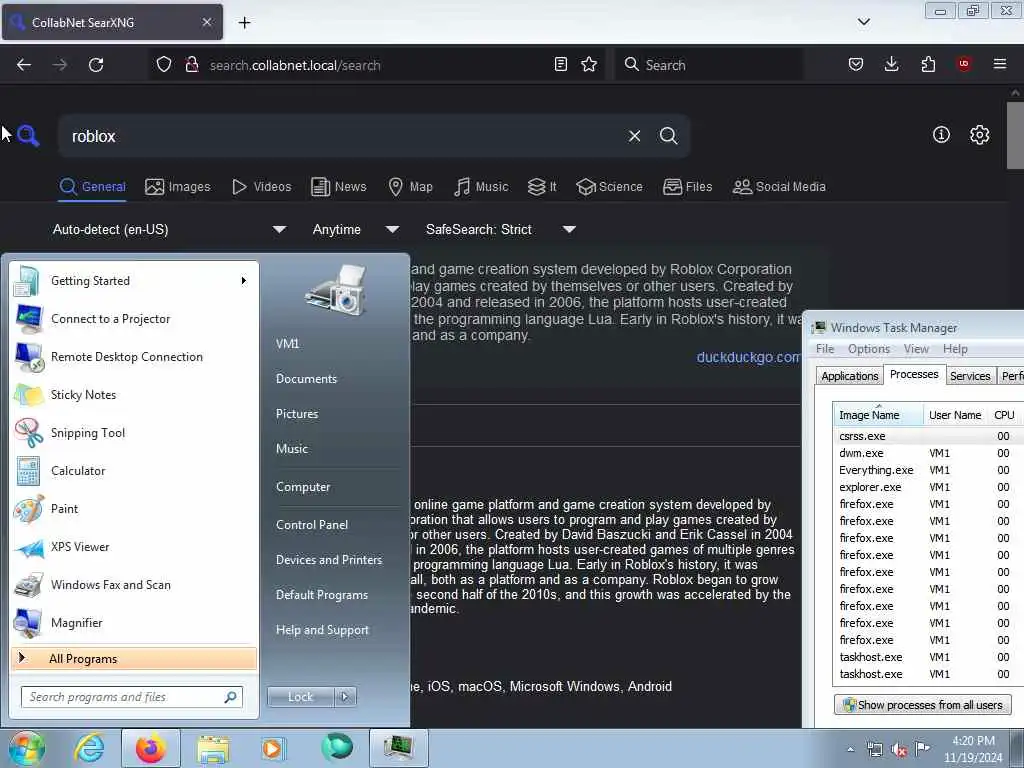This screenshot has height=768, width=1024.
Task: Click the site security lock icon
Action: [192, 65]
